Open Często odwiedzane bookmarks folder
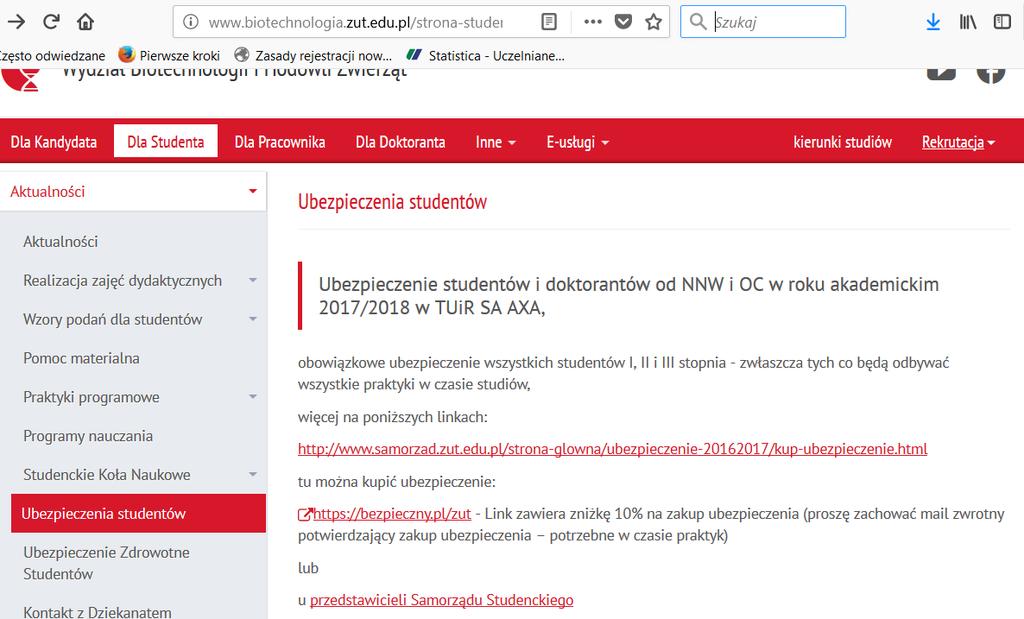 click(x=52, y=56)
